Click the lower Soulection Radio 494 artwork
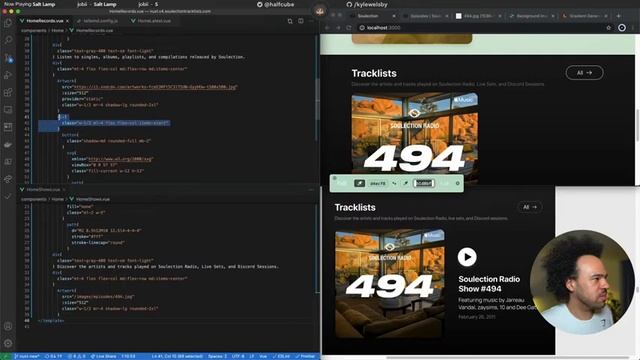Viewport: 640px width, 360px height. 390,283
